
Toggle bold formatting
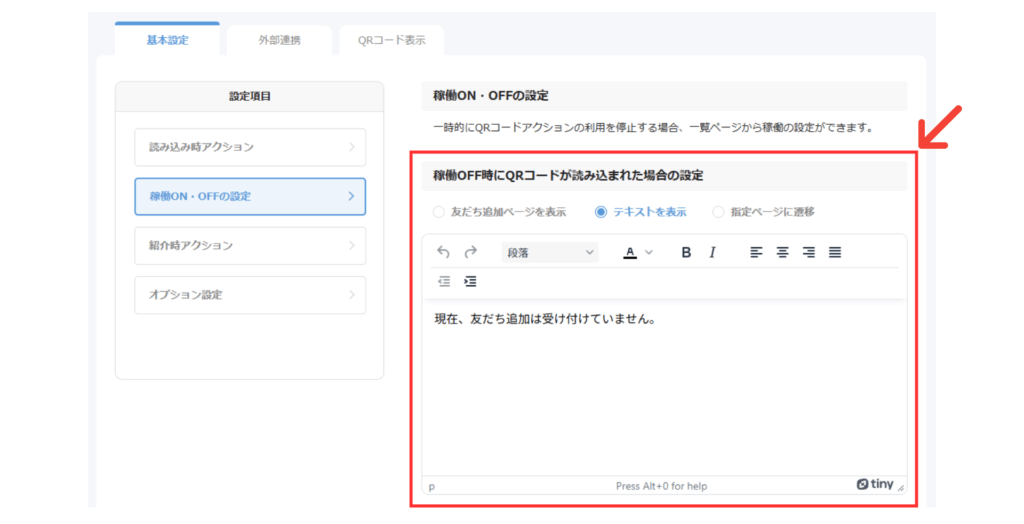[686, 252]
